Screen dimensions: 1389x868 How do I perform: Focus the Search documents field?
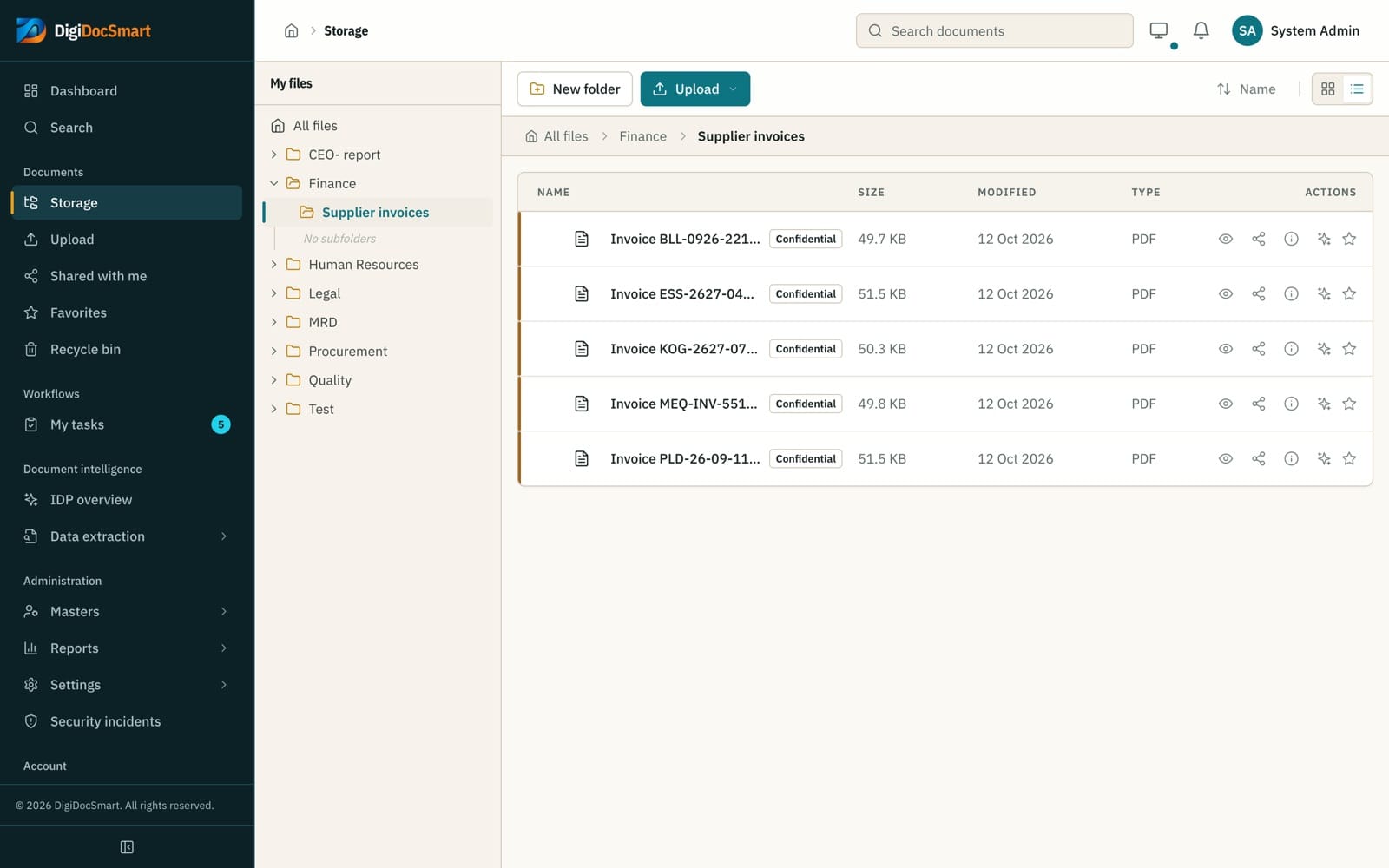click(994, 30)
